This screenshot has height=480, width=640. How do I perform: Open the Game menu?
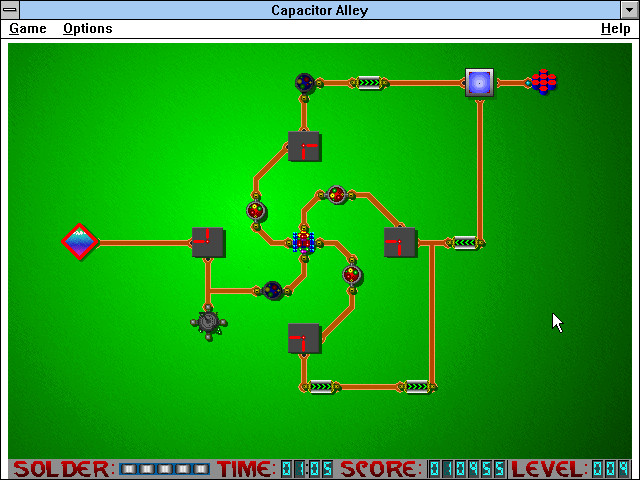click(x=28, y=29)
